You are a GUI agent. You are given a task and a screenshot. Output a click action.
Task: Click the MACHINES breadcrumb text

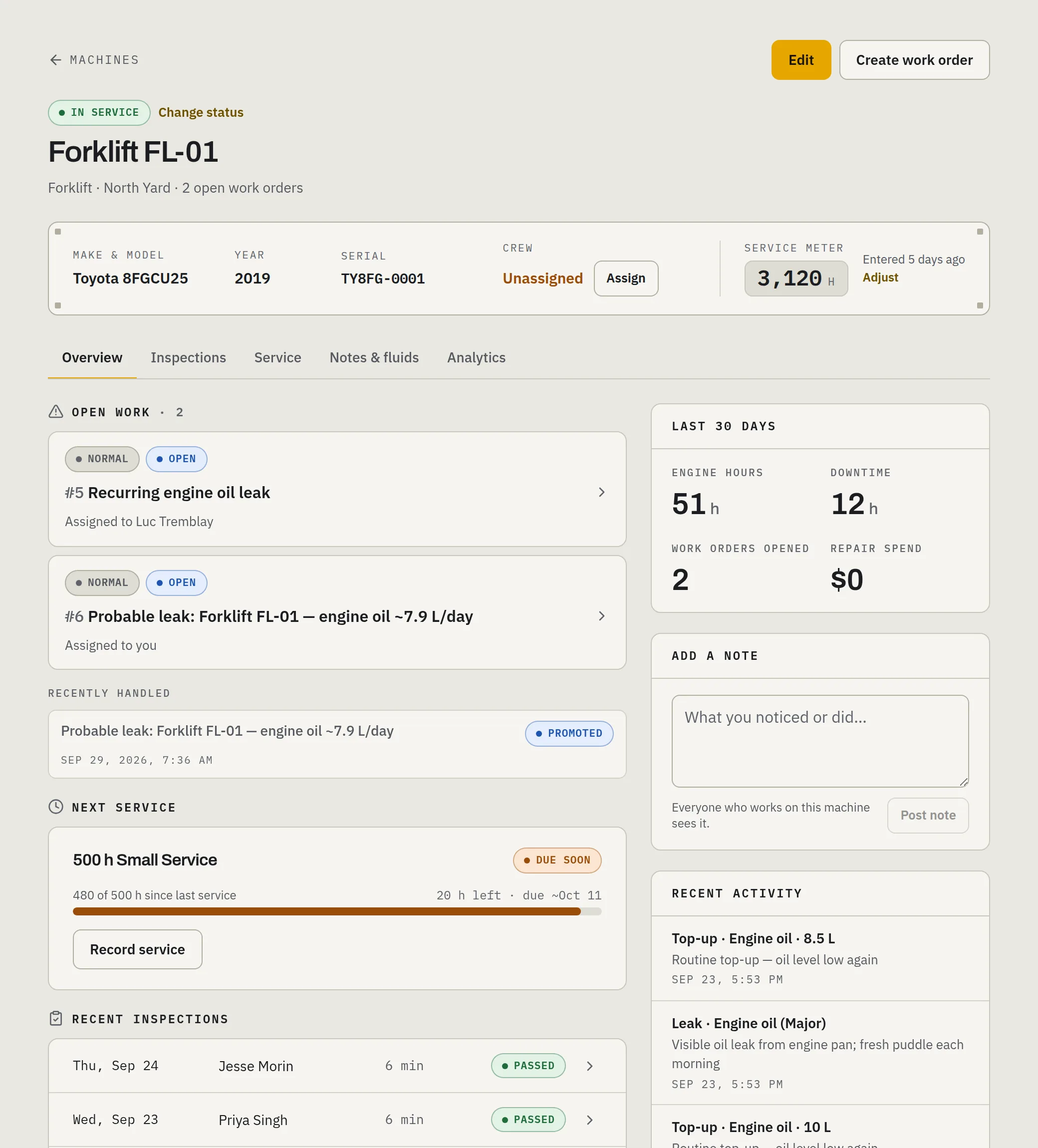tap(104, 60)
